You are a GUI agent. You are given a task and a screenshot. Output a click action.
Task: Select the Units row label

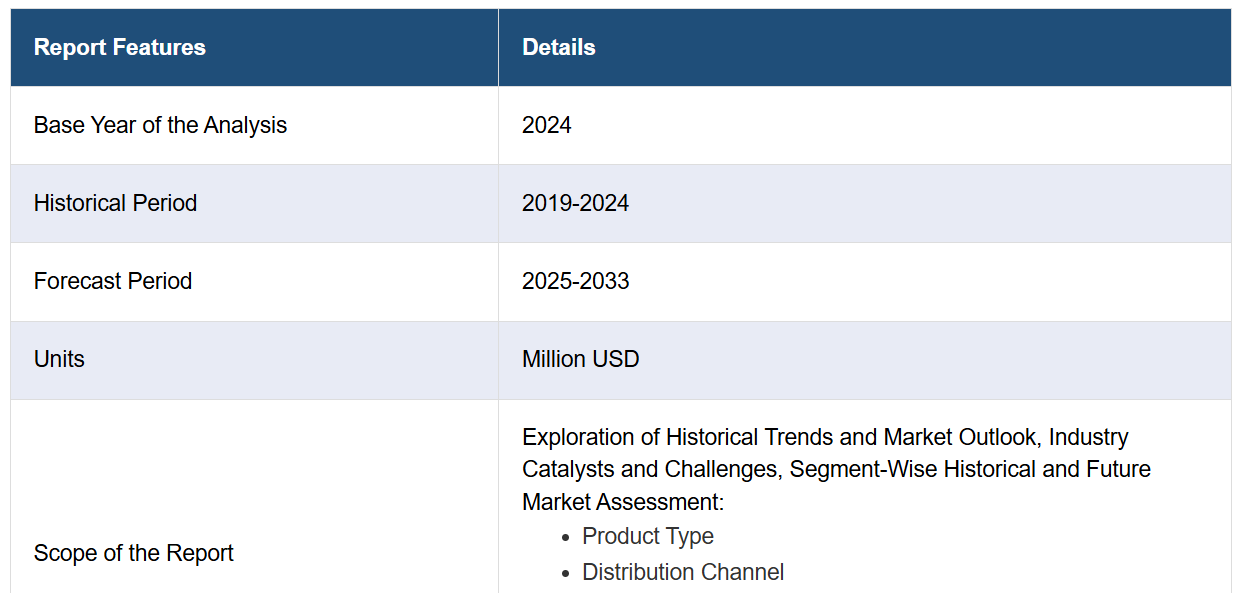[x=59, y=359]
